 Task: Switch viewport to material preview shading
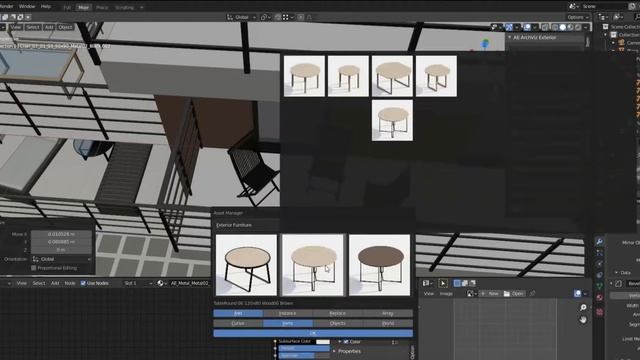570,27
